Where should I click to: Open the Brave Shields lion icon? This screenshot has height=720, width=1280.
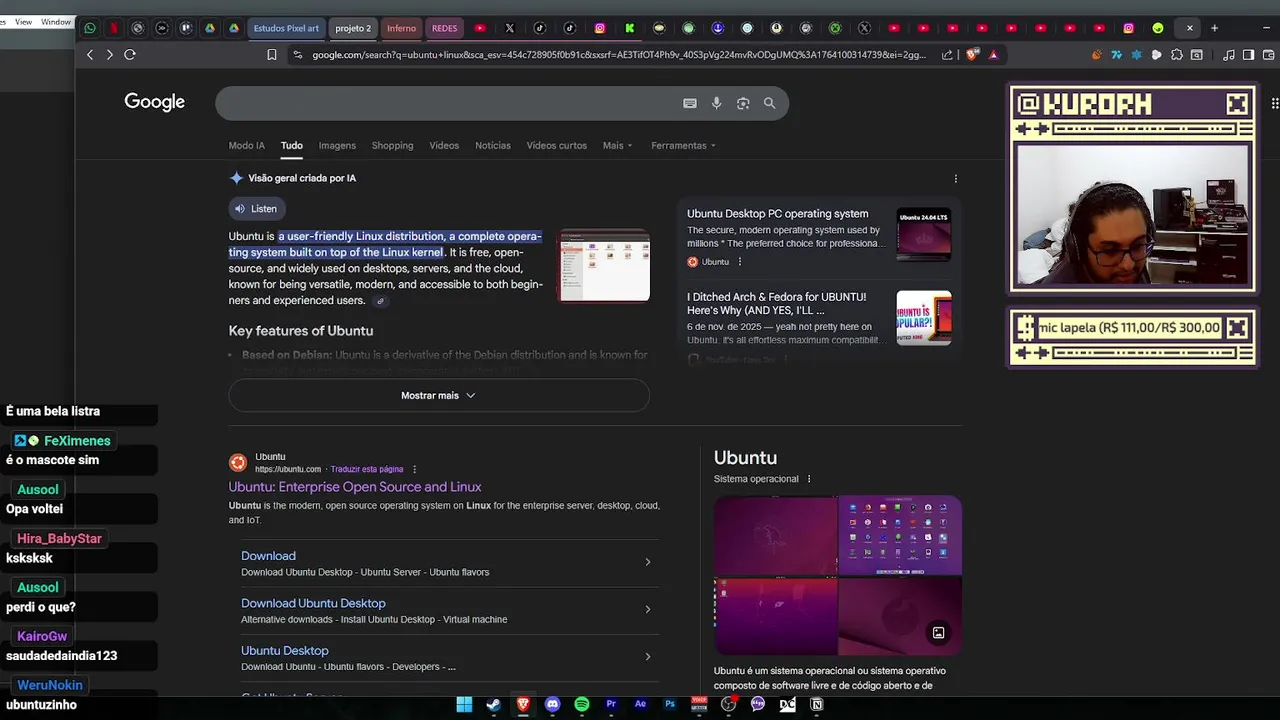pos(972,55)
